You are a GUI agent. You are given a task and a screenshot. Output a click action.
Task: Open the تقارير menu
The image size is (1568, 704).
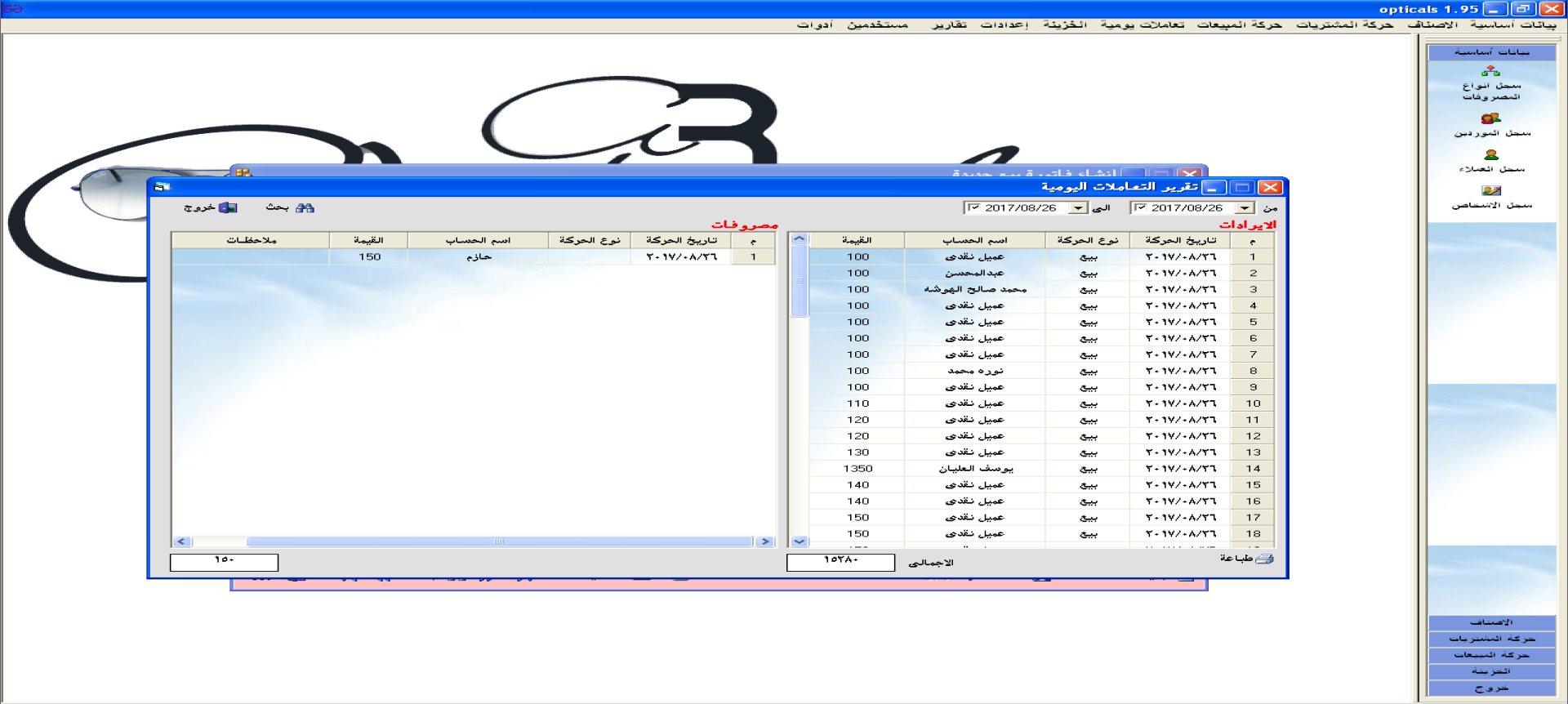coord(950,25)
